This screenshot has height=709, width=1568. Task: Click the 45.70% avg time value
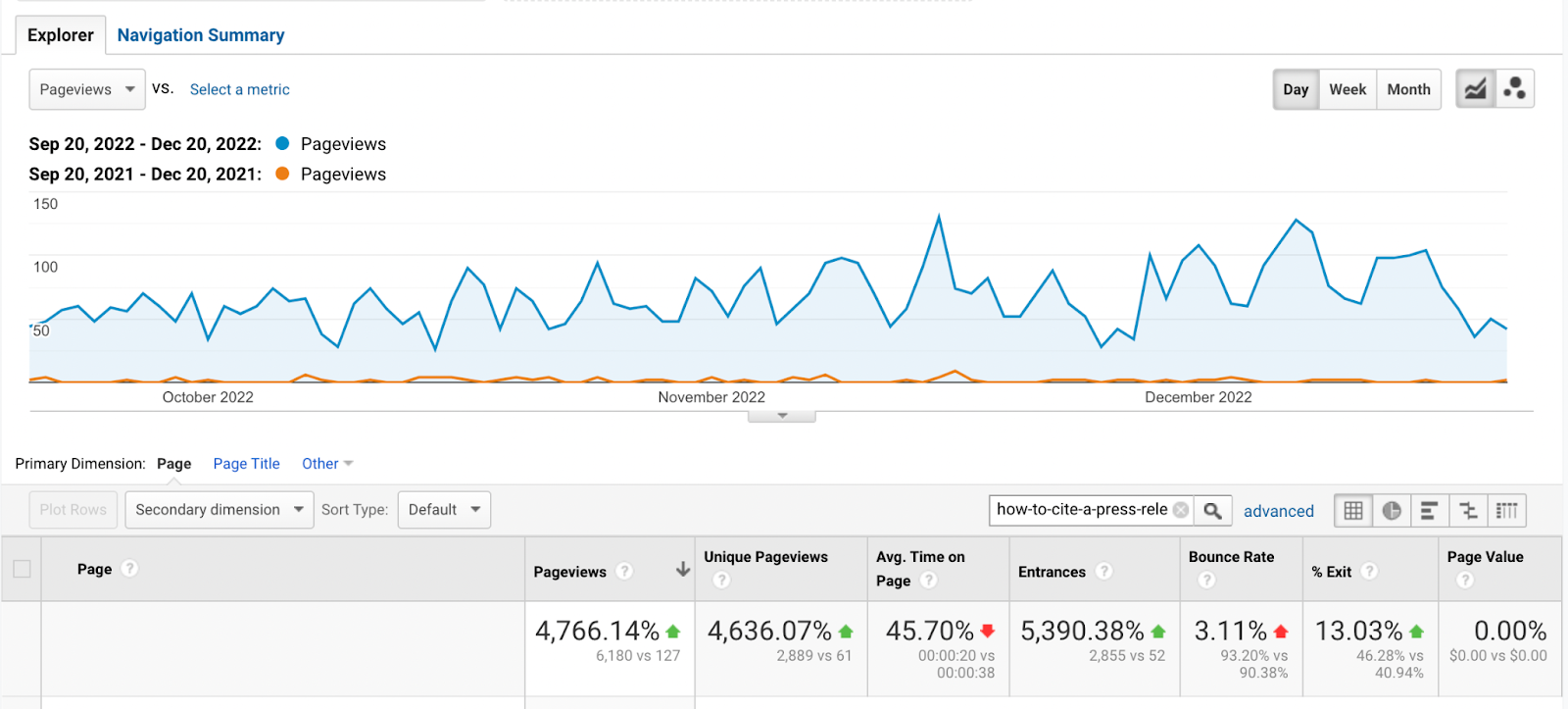click(929, 631)
